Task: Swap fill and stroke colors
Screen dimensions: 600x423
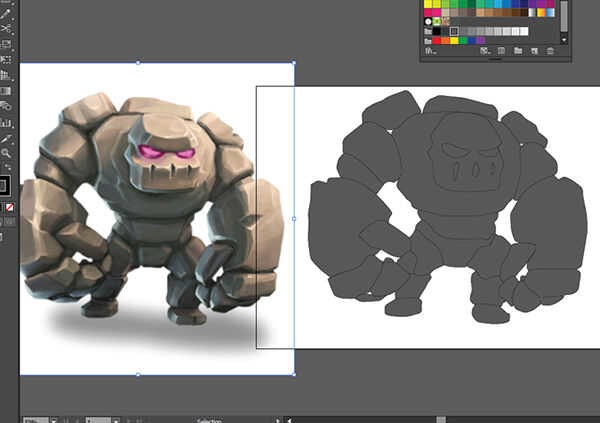Action: tap(7, 167)
